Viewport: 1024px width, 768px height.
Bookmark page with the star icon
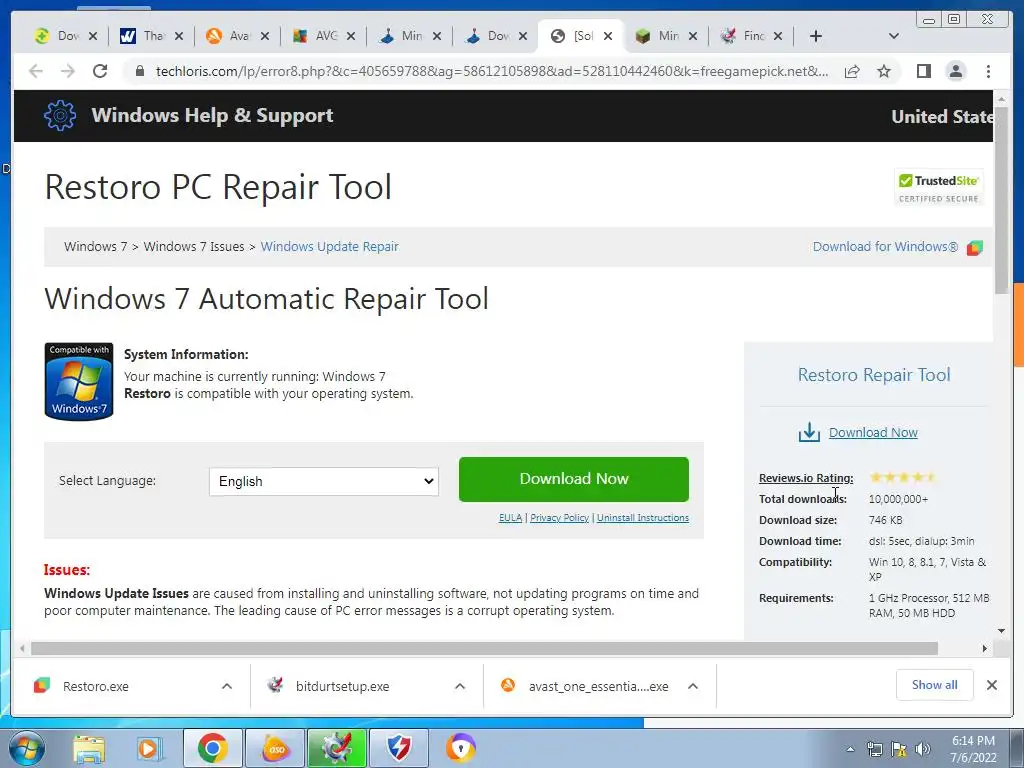[x=884, y=71]
